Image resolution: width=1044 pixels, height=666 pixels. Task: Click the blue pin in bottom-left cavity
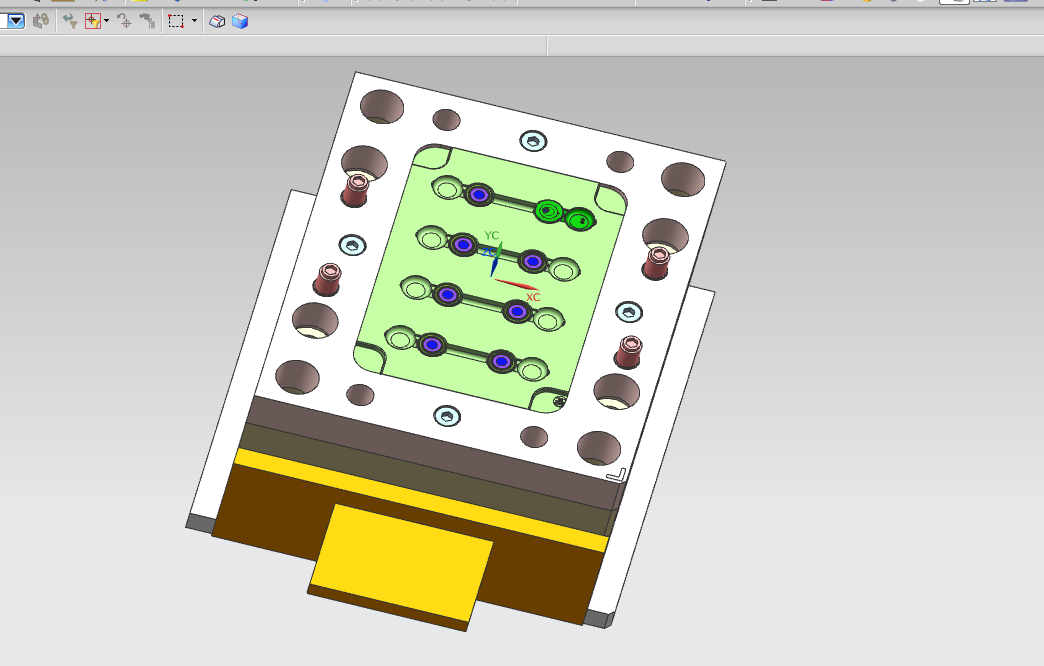pyautogui.click(x=432, y=344)
